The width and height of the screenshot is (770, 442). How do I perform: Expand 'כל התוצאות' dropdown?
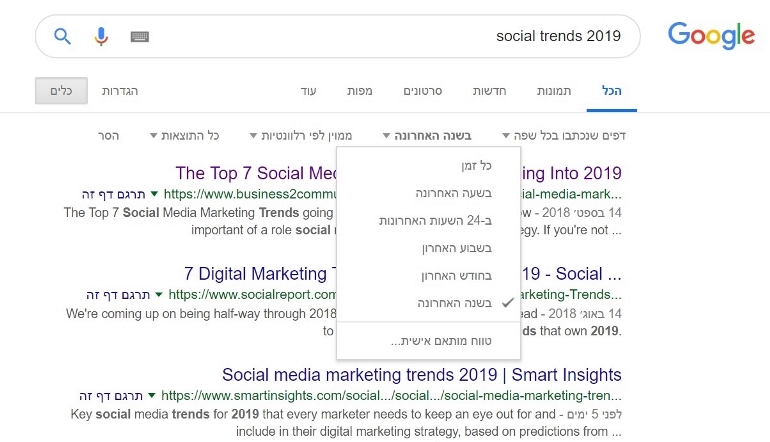pos(184,136)
